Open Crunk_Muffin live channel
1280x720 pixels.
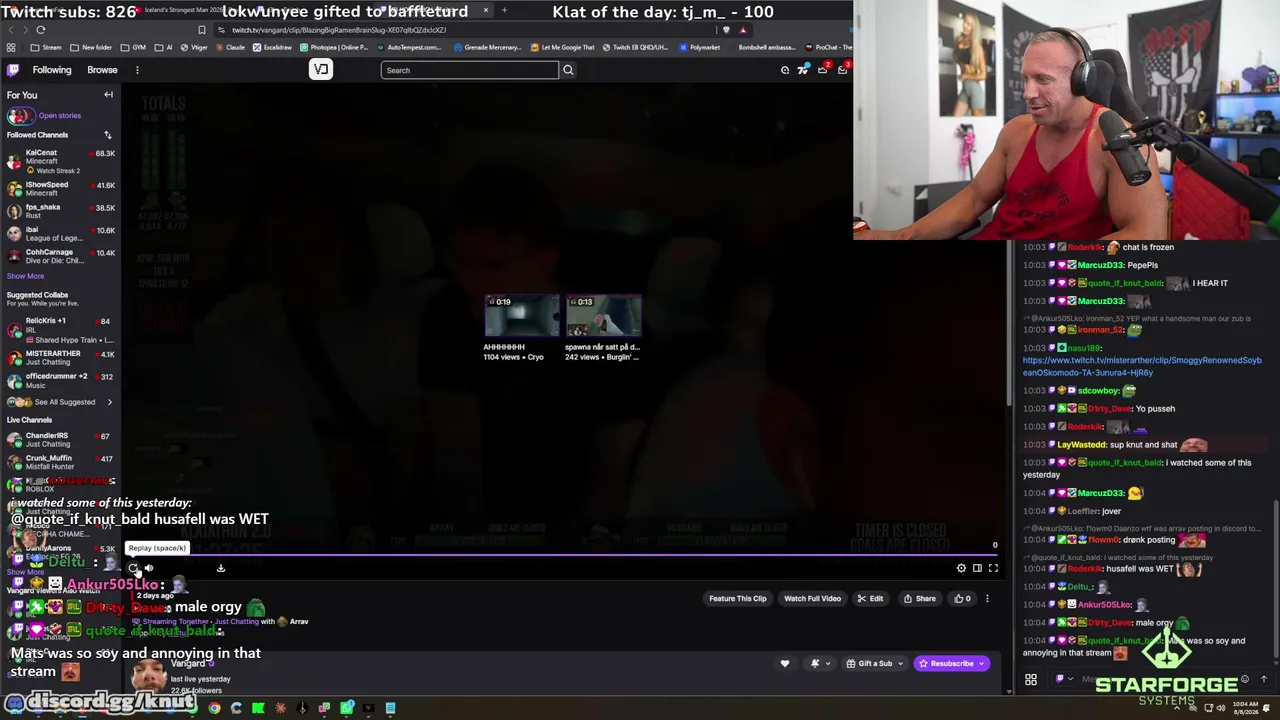(60, 461)
